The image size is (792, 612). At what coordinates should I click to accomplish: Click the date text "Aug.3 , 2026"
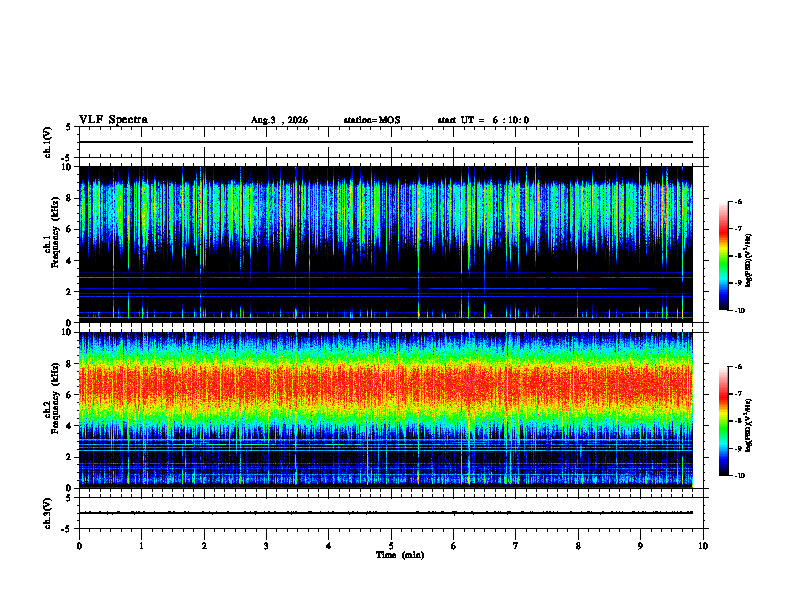(x=279, y=120)
